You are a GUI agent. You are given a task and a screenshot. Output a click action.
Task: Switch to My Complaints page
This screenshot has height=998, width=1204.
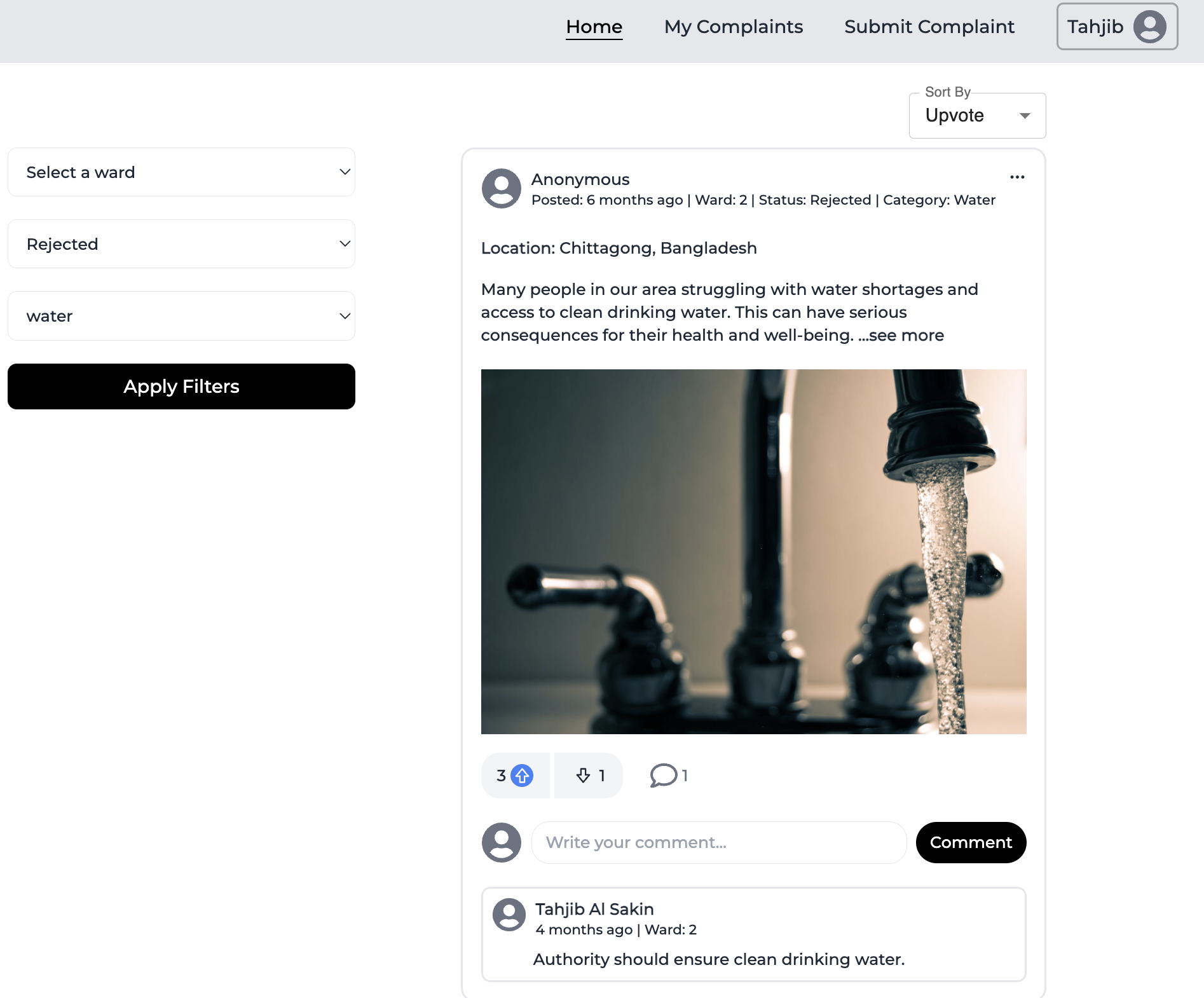pyautogui.click(x=733, y=27)
